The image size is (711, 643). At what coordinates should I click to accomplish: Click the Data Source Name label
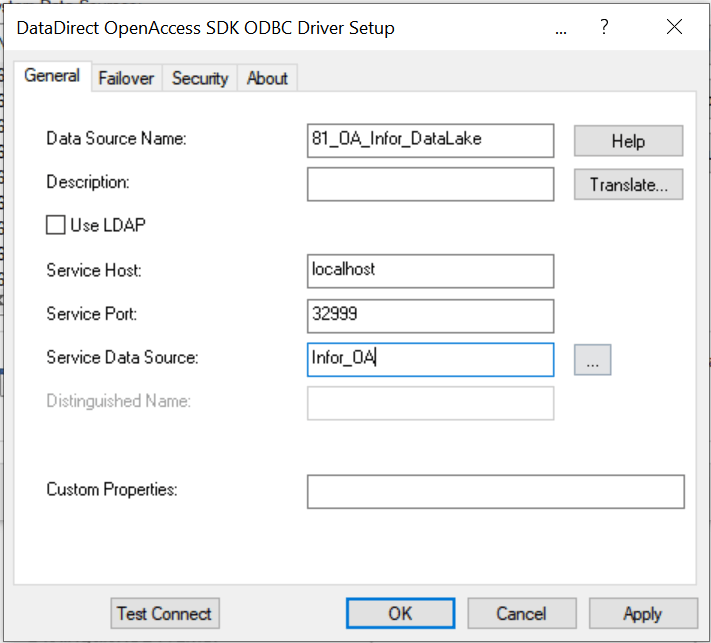116,138
